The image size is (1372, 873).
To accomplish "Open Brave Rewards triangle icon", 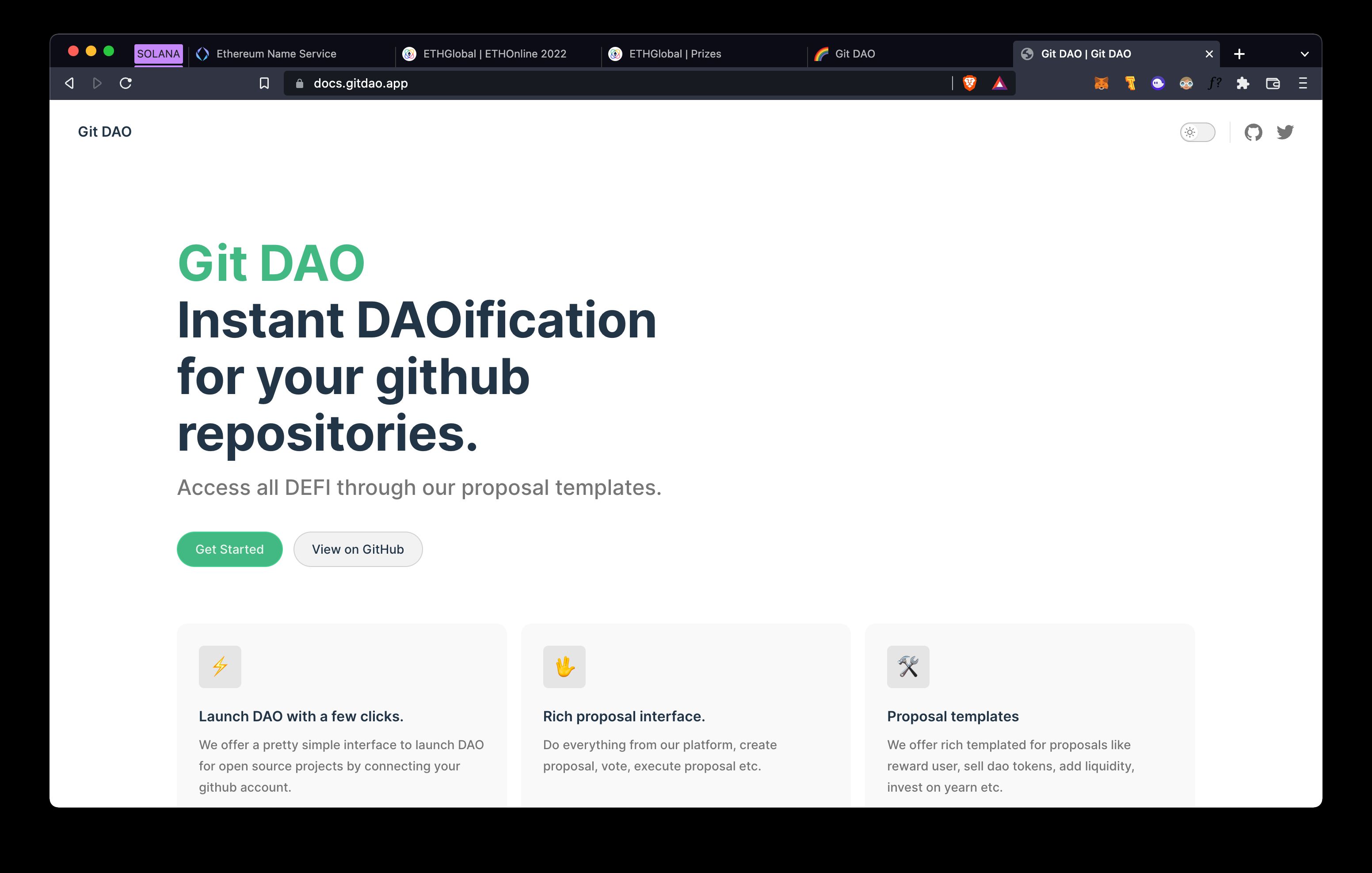I will tap(999, 84).
